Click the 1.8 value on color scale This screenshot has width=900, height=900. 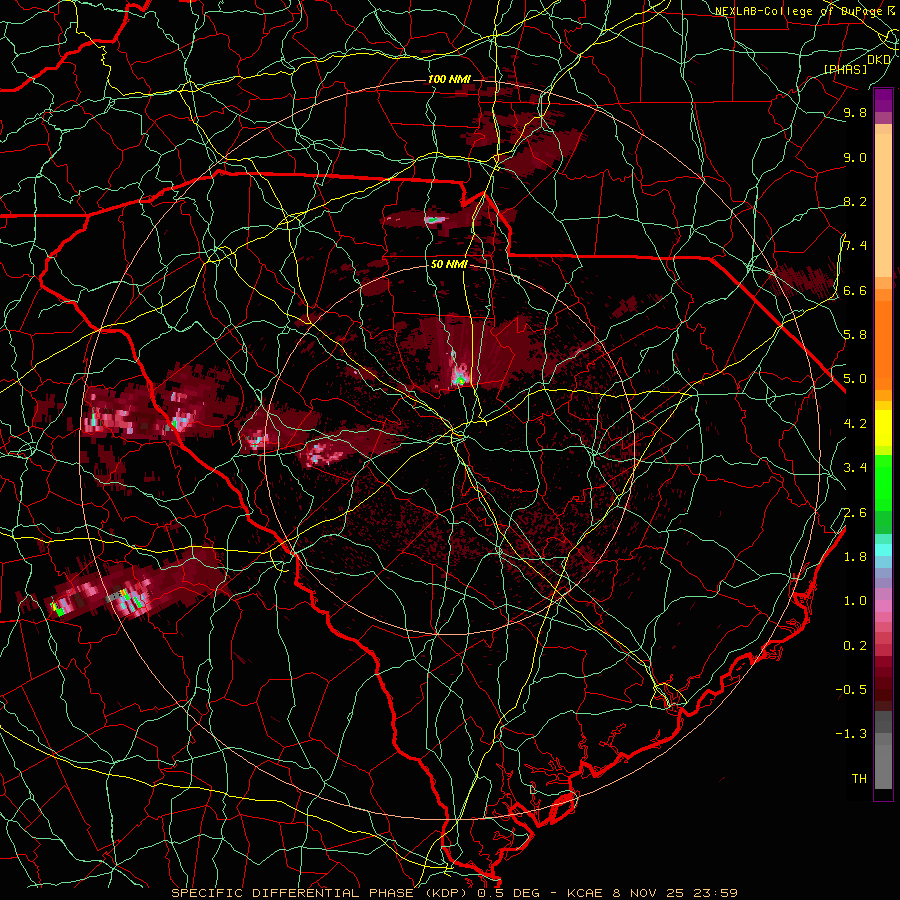855,556
